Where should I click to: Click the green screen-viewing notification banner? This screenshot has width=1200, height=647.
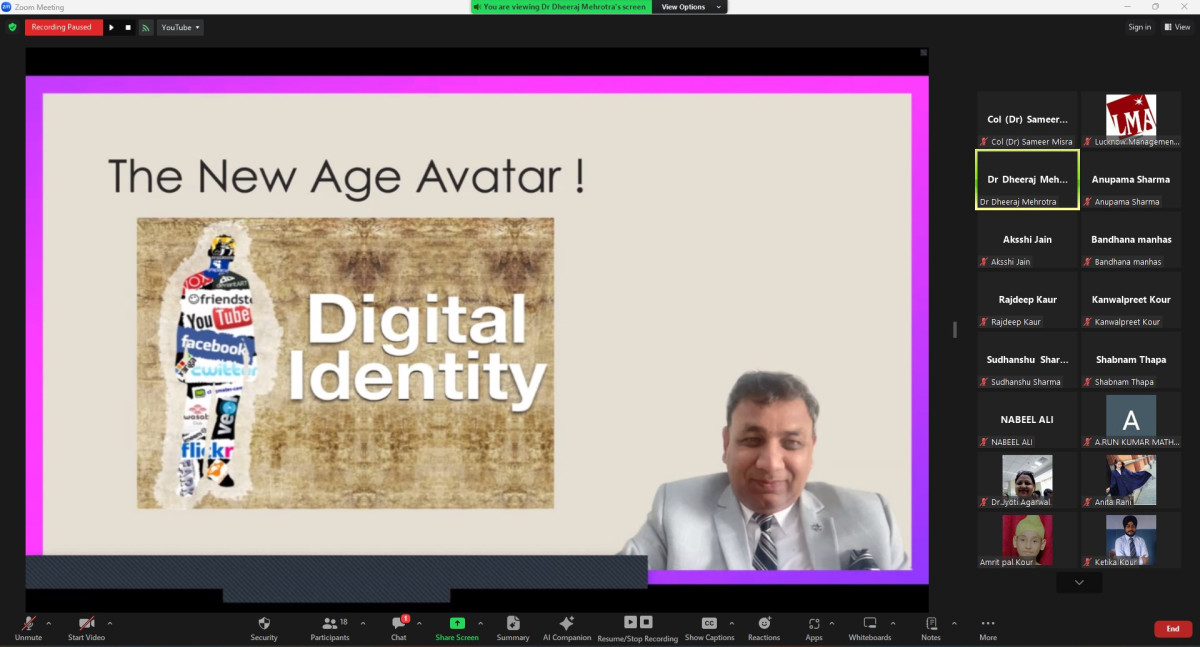(x=561, y=7)
